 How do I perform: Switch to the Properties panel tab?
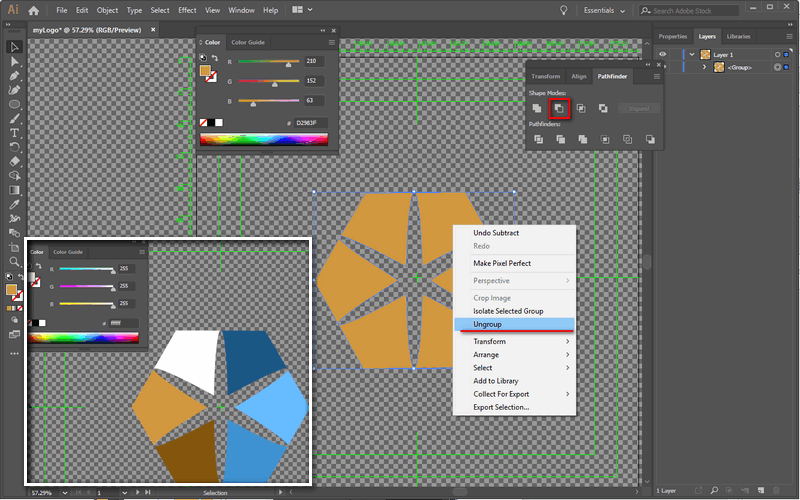pos(673,36)
